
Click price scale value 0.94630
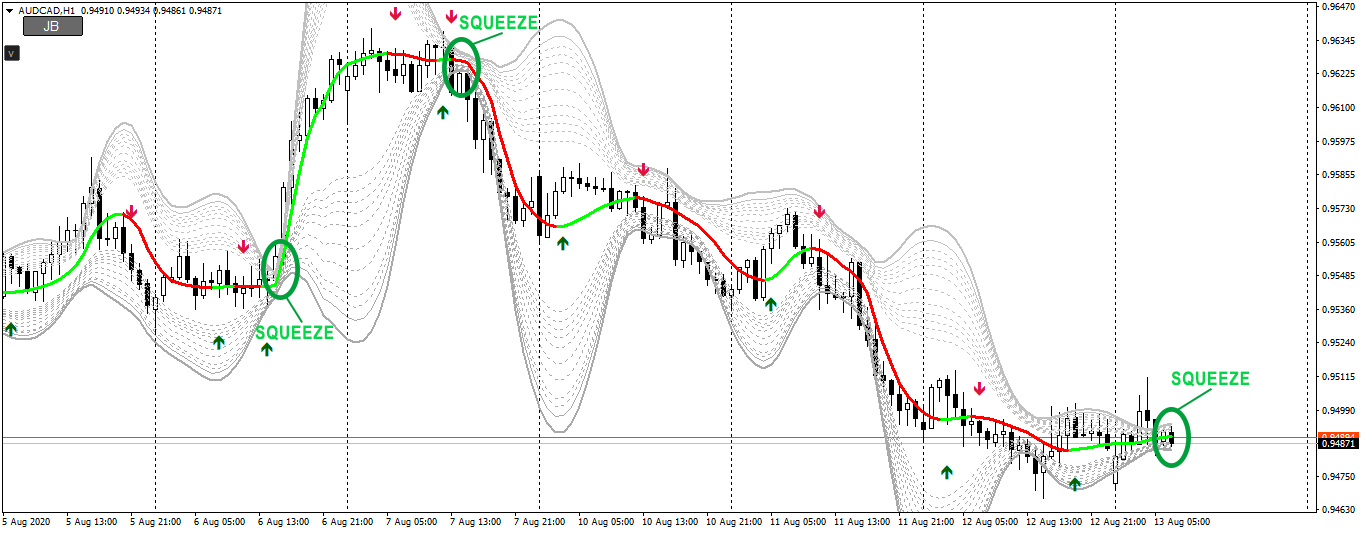(1338, 511)
